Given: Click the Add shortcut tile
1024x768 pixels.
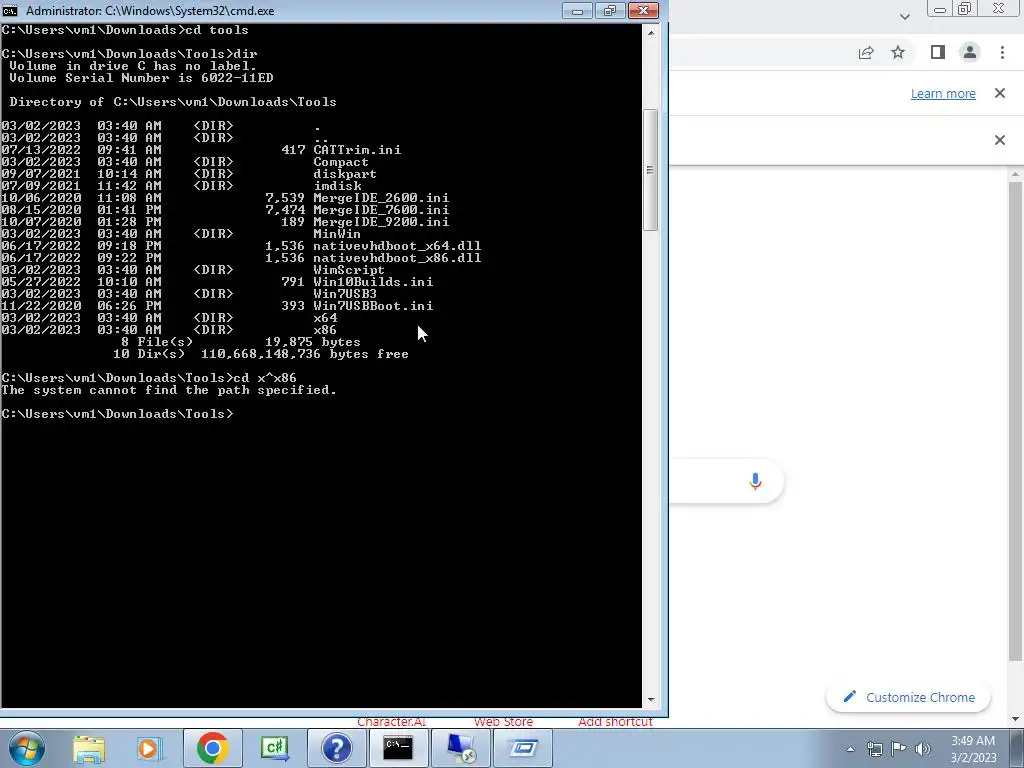Looking at the screenshot, I should pyautogui.click(x=615, y=722).
